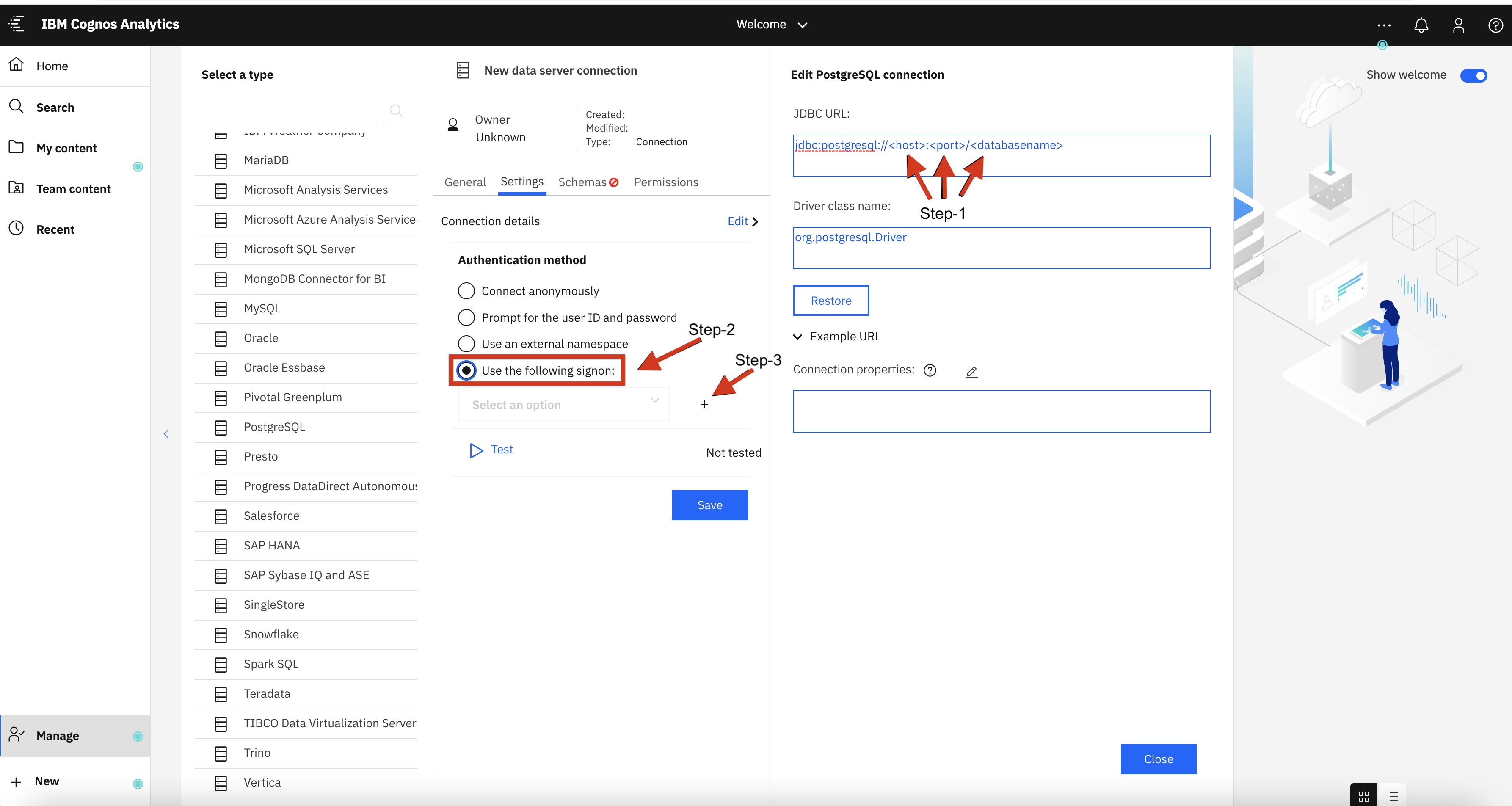Viewport: 1512px width, 806px height.
Task: Go to Home in the sidebar
Action: tap(75, 66)
